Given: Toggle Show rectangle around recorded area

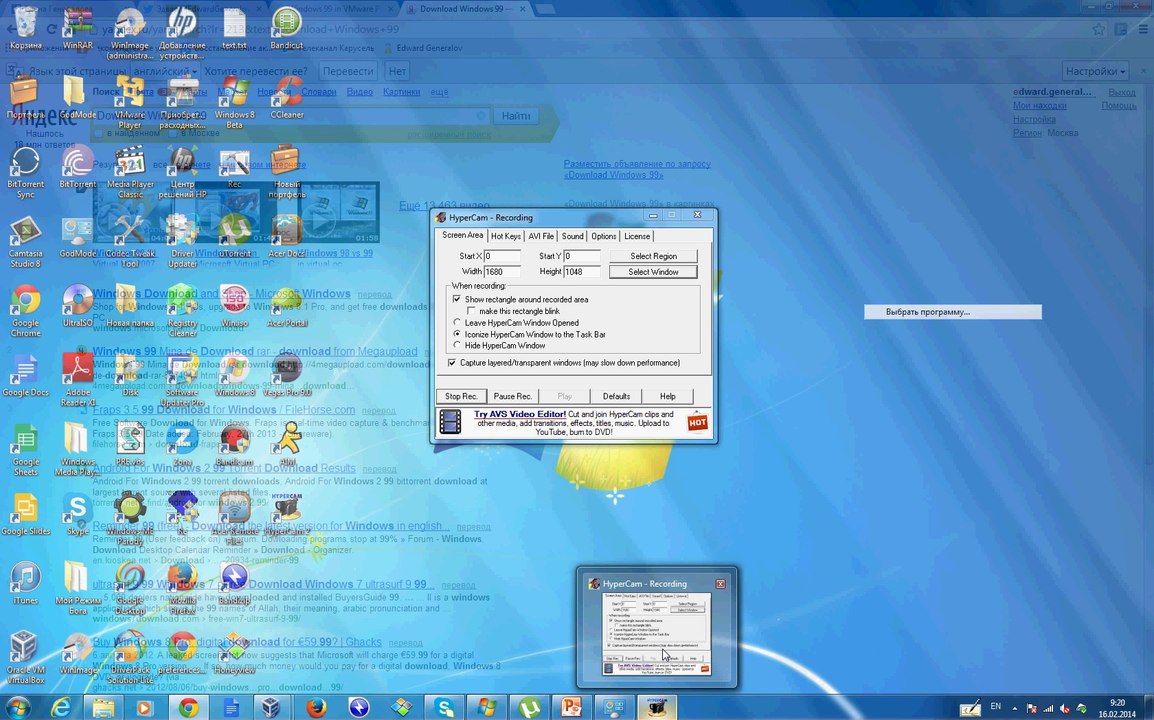Looking at the screenshot, I should [457, 299].
